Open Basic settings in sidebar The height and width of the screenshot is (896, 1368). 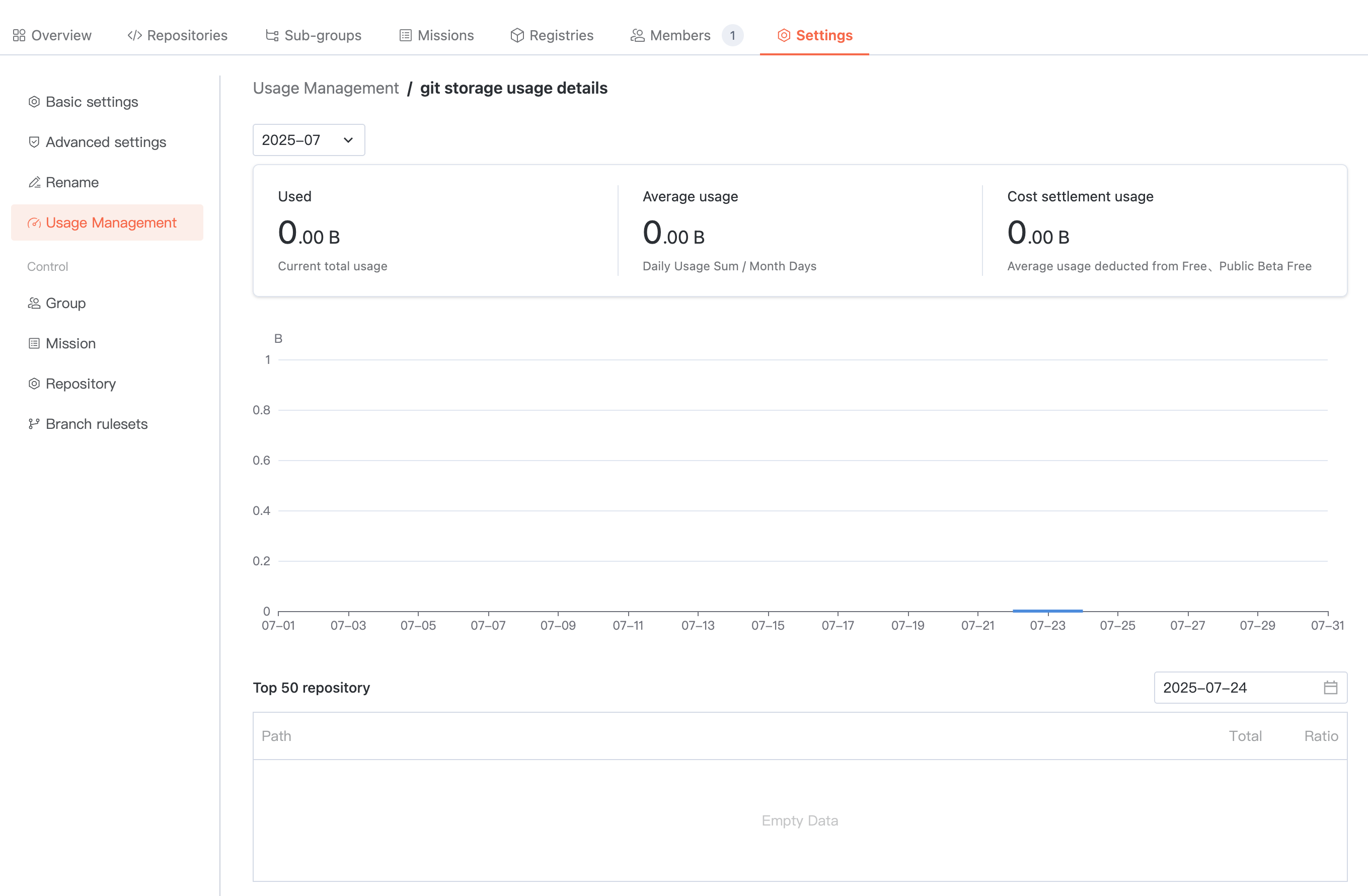tap(92, 102)
